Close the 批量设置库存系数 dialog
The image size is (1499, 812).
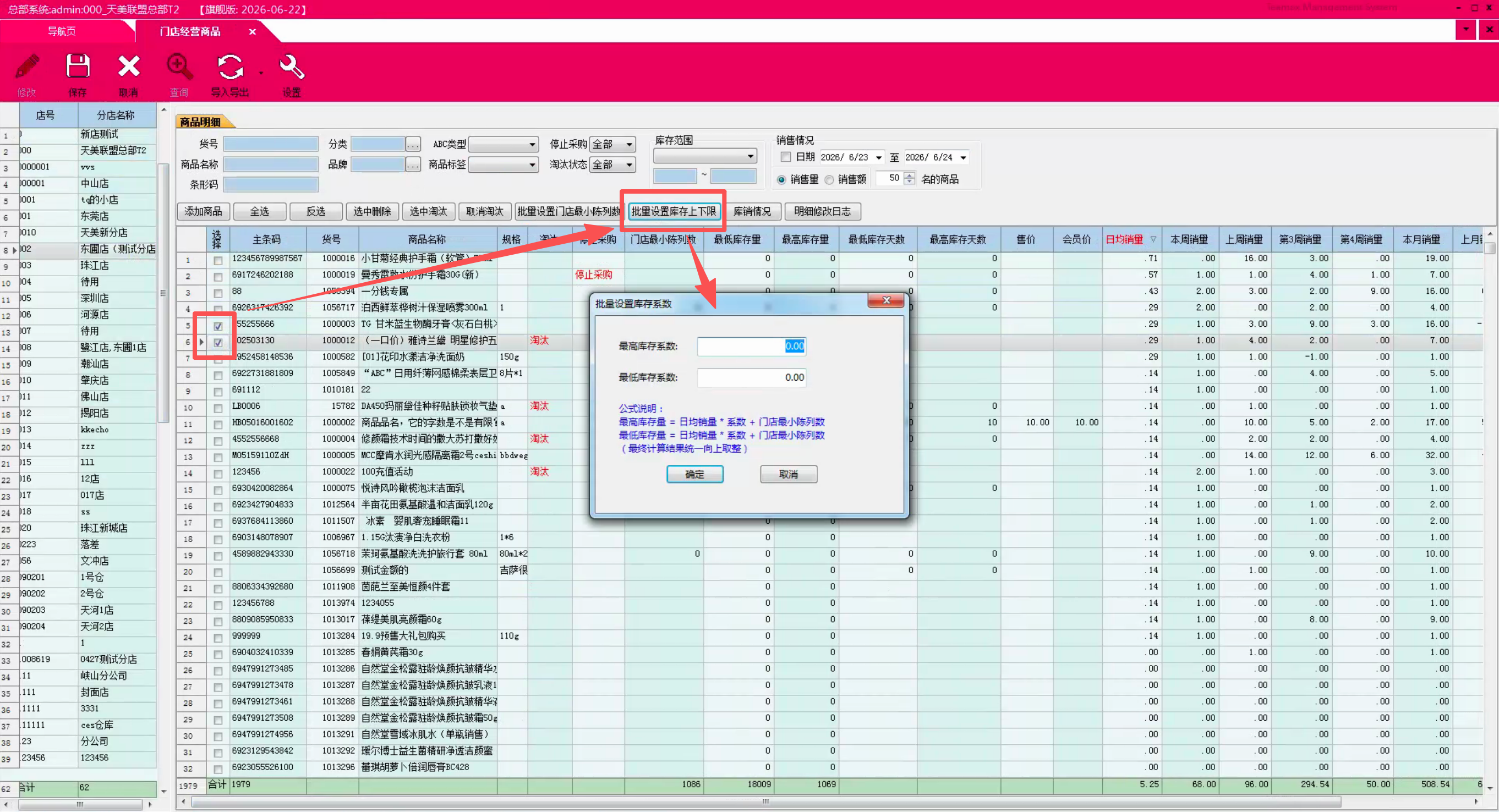tap(885, 300)
